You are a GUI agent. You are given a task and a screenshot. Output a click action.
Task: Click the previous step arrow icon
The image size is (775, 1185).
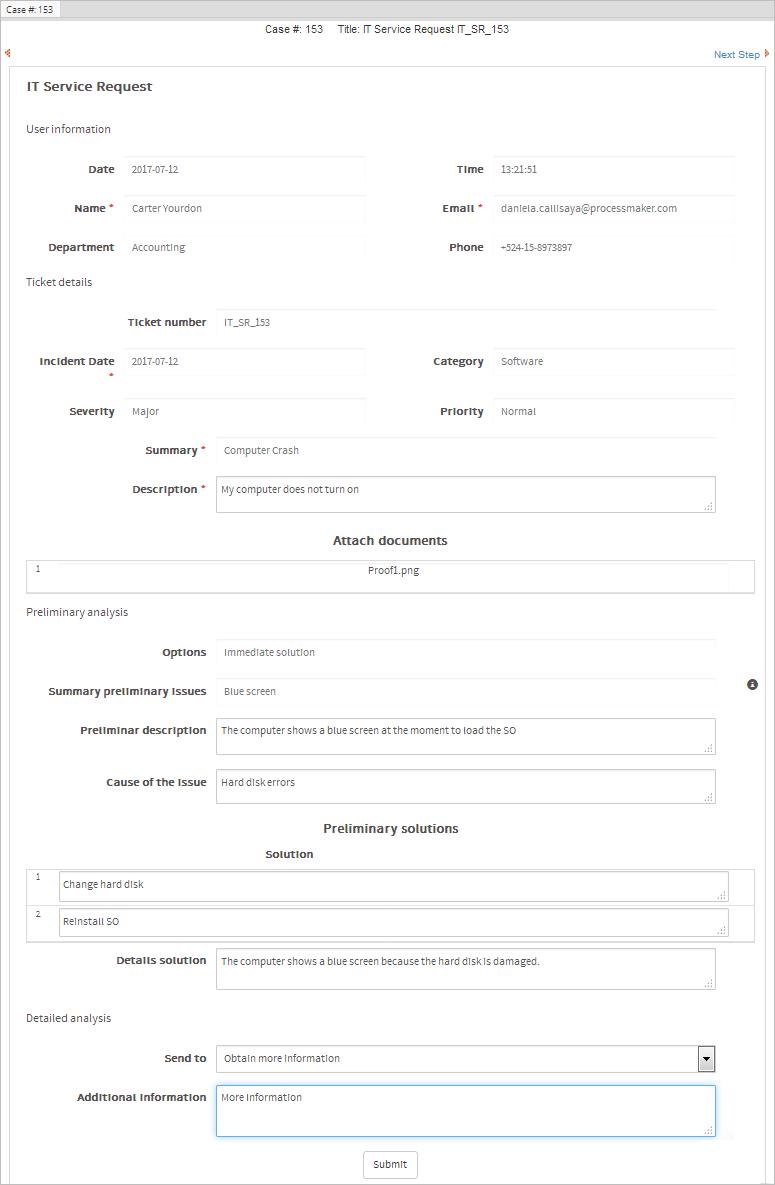pyautogui.click(x=8, y=54)
